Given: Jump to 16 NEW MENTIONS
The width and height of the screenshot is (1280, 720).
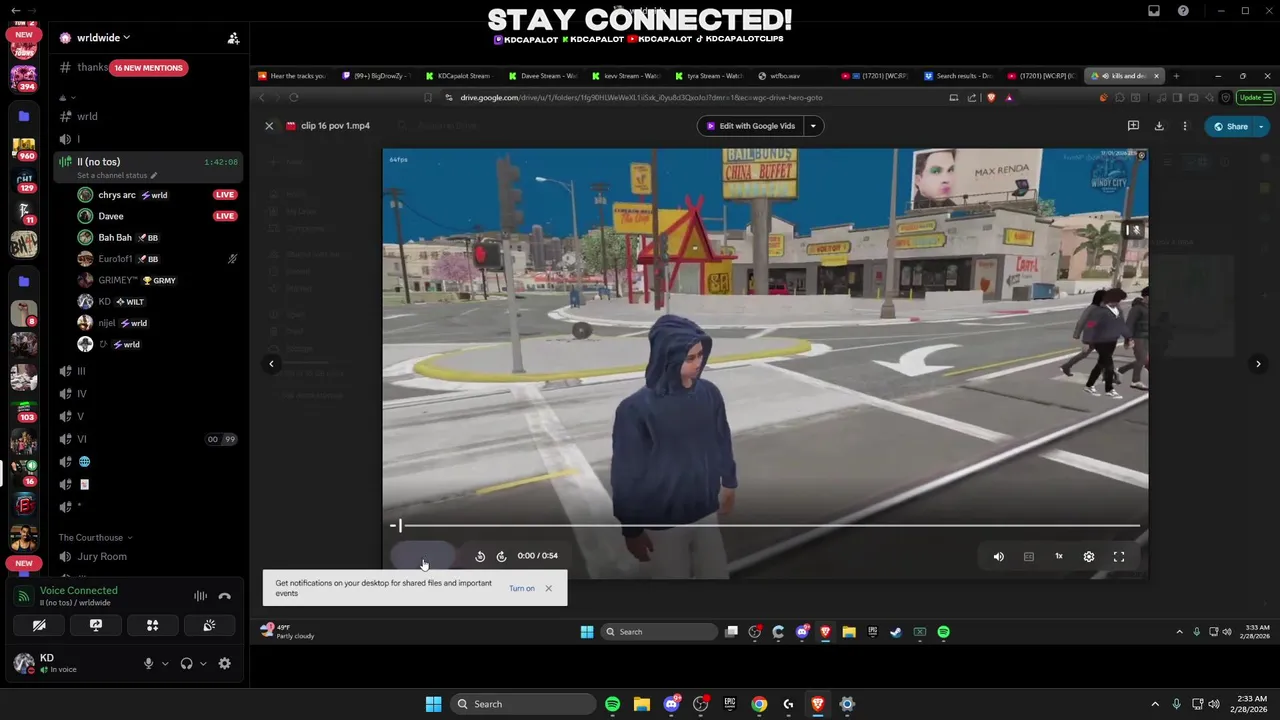Looking at the screenshot, I should (148, 68).
